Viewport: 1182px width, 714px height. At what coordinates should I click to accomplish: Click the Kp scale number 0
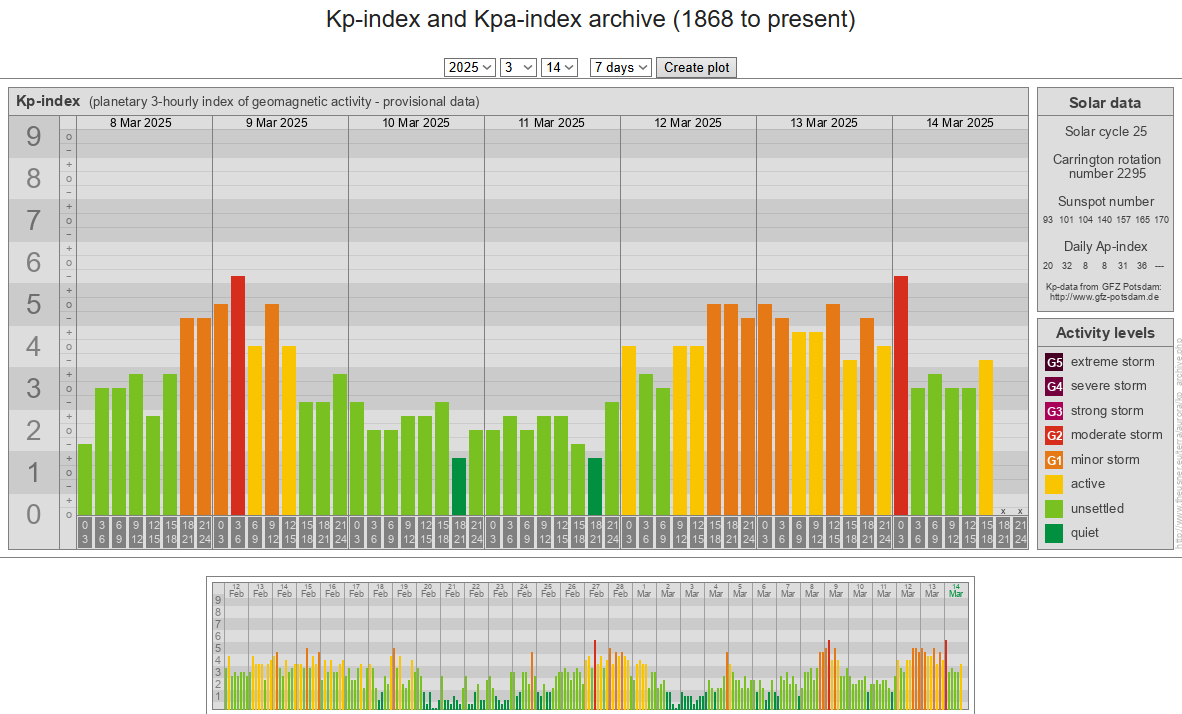coord(34,514)
